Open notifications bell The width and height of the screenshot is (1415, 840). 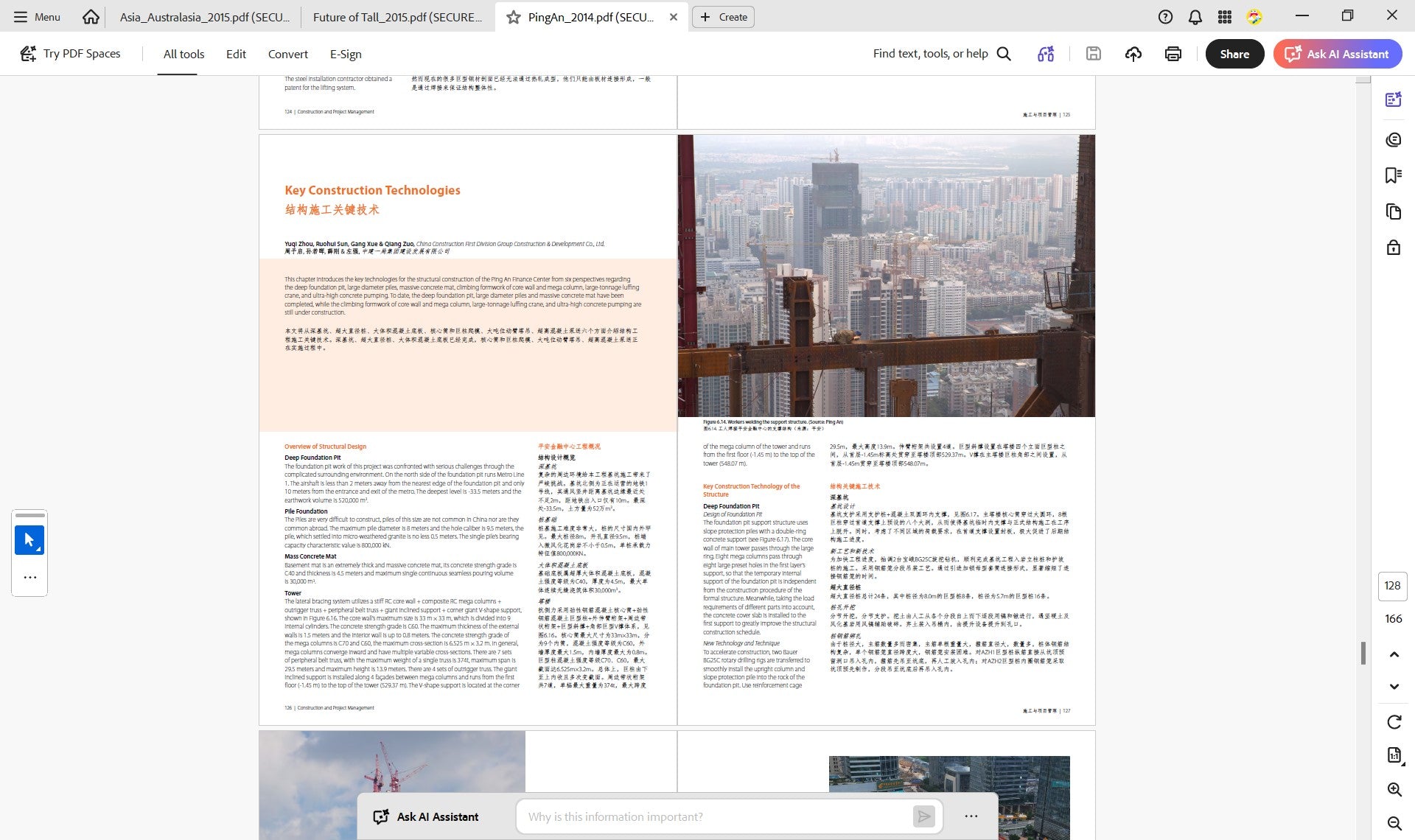[1195, 17]
